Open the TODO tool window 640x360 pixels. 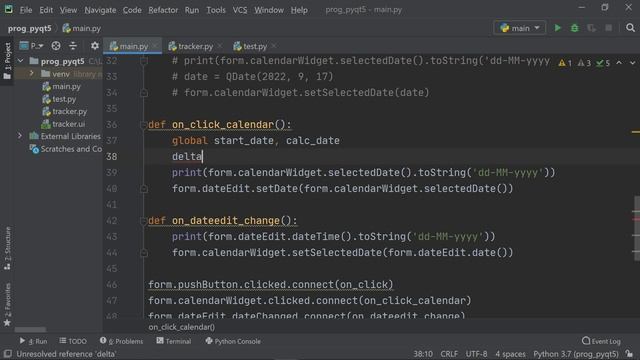73,341
